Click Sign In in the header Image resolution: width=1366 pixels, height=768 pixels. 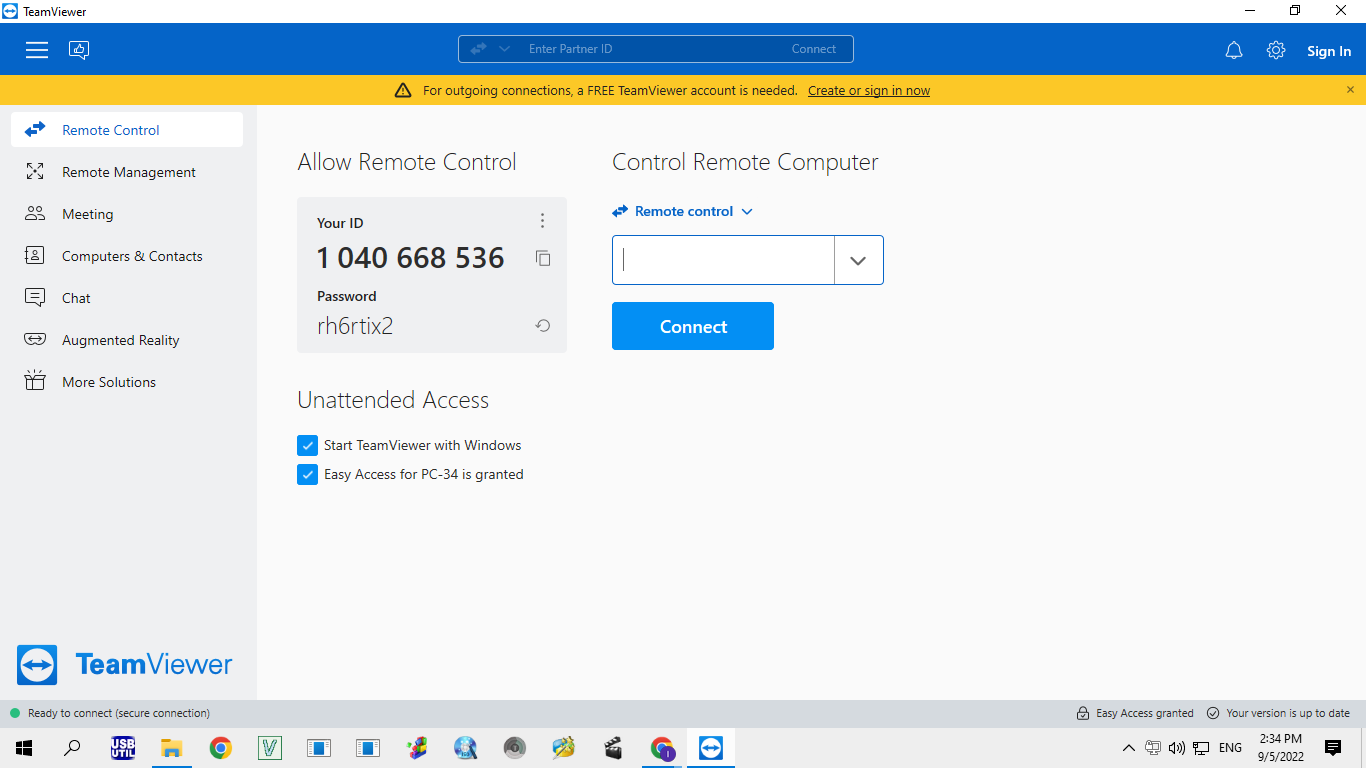pos(1329,51)
